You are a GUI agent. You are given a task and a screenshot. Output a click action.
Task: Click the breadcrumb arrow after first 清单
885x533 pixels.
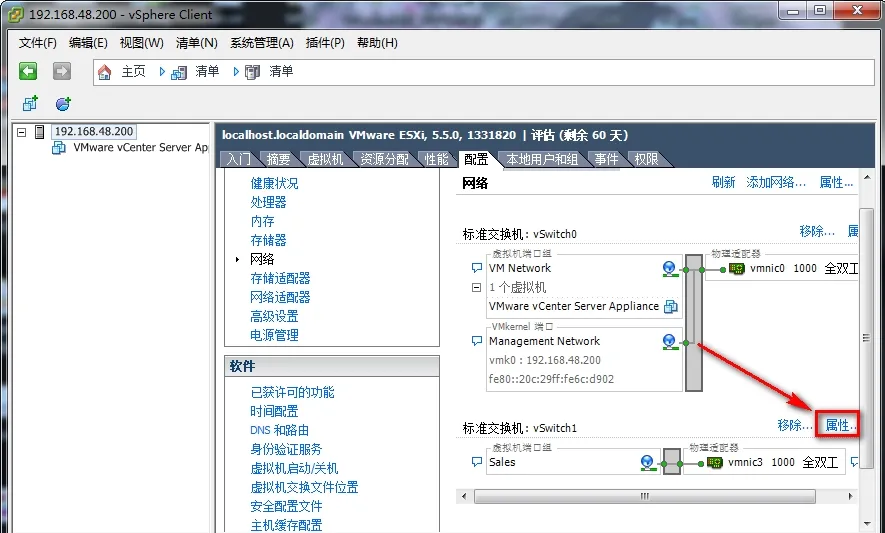pos(236,72)
